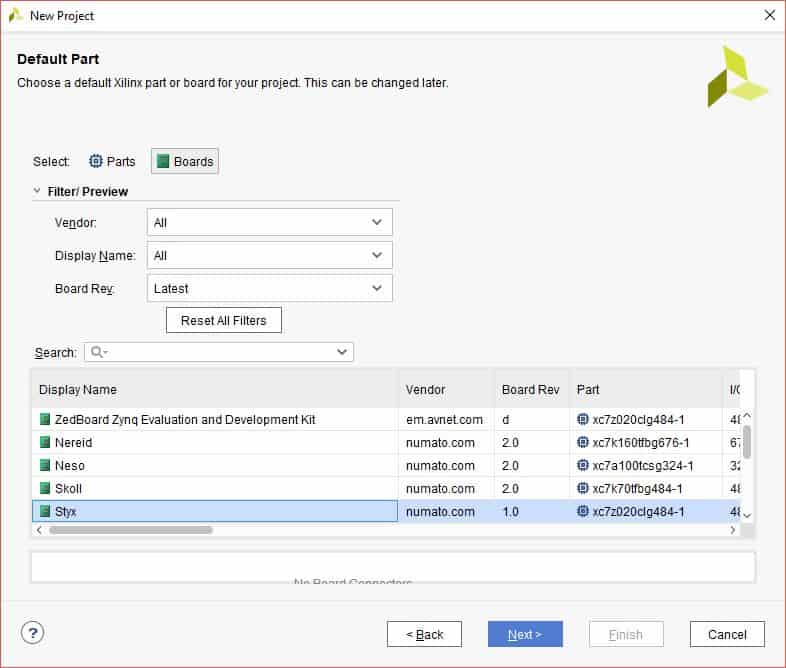Collapse the Filter/ Preview section
This screenshot has height=668, width=786.
click(x=38, y=191)
